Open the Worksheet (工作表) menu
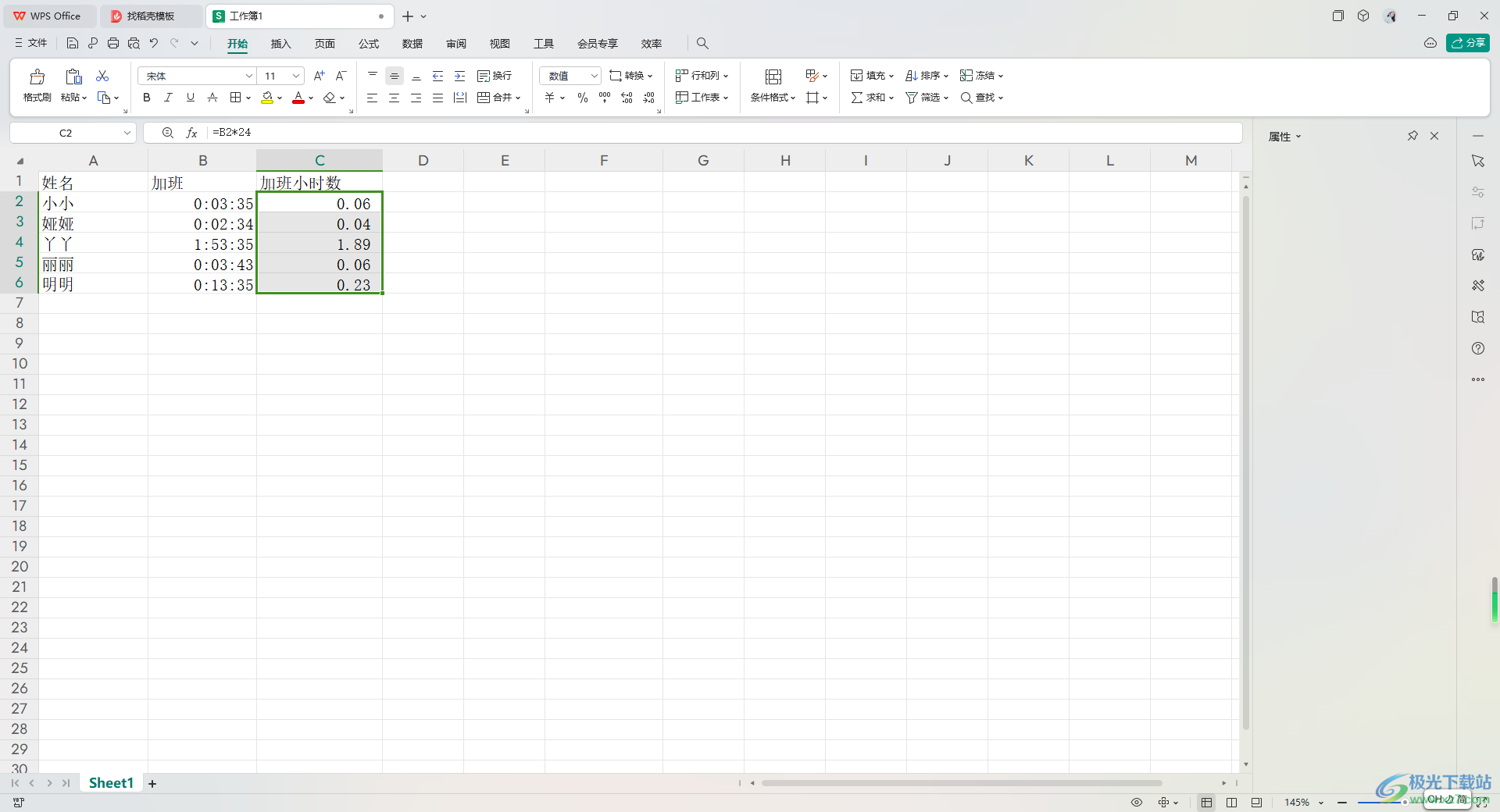Screen dimensions: 1500x812 tap(702, 98)
